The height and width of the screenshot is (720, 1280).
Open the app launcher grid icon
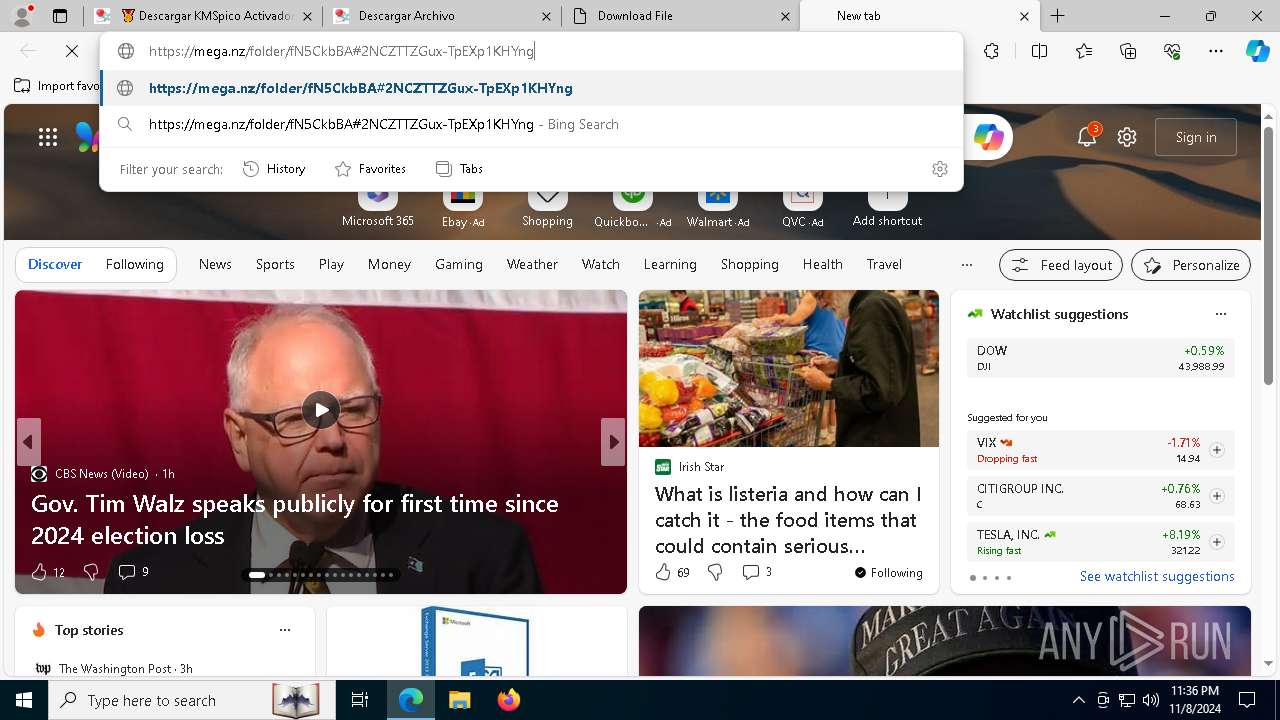(48, 137)
